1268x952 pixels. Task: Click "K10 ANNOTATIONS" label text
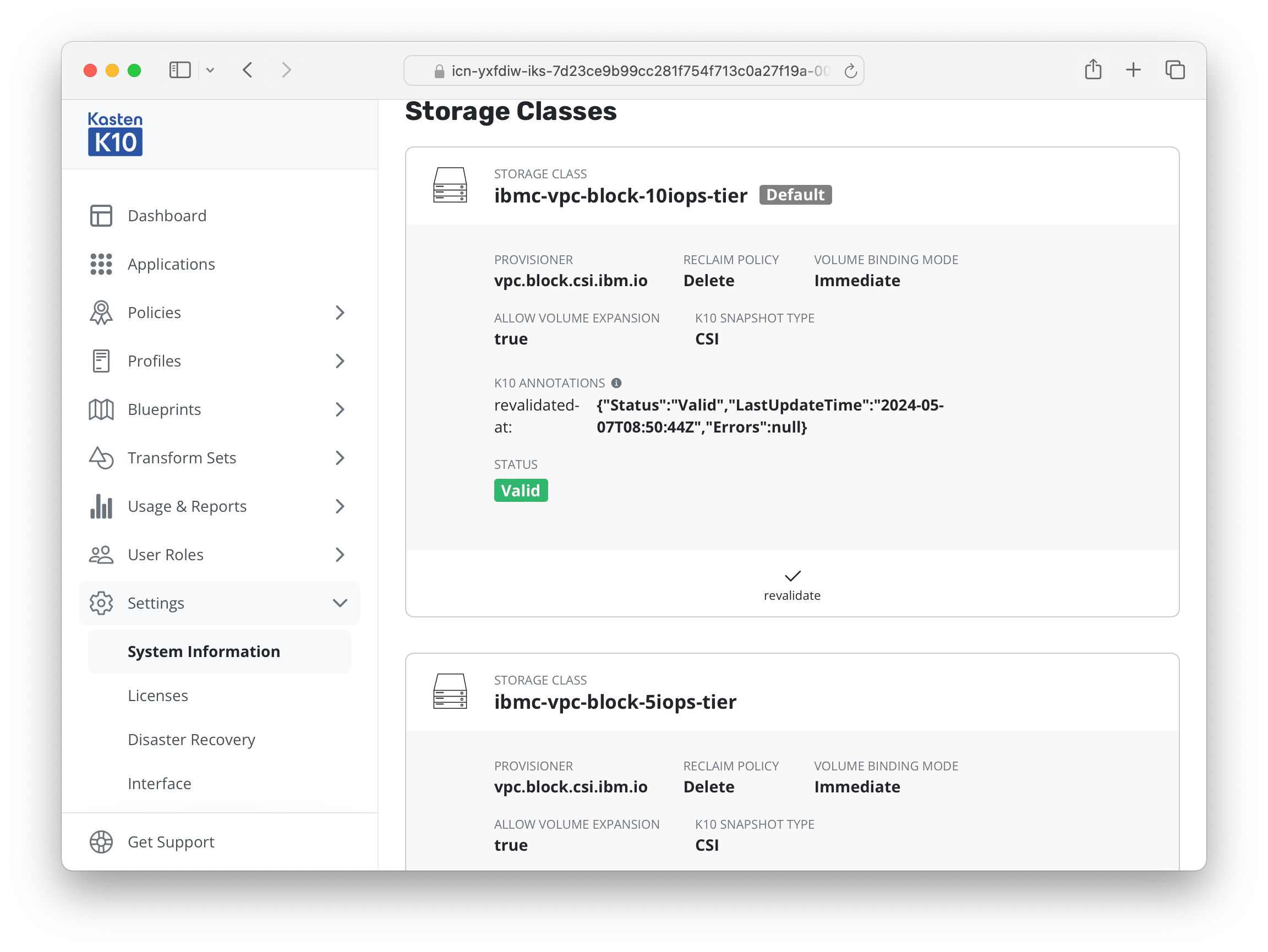[x=549, y=383]
